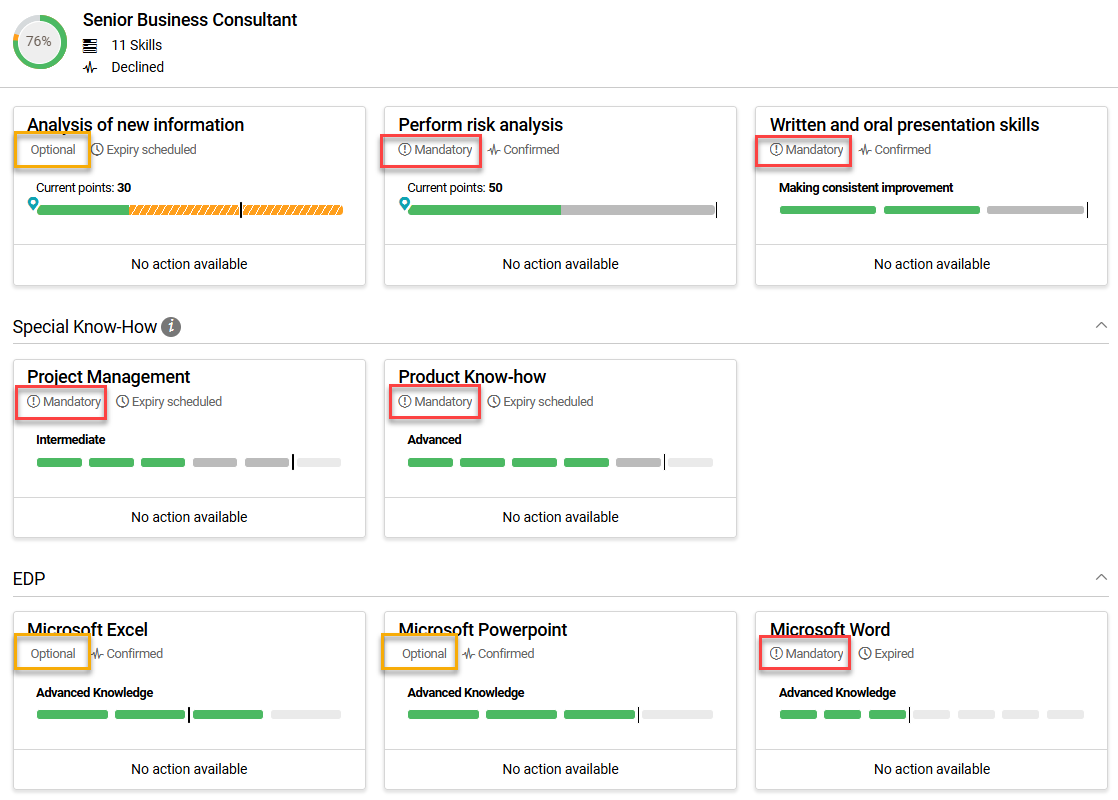Click the Confirmed icon on Microsoft Powerpoint
The height and width of the screenshot is (800, 1118).
click(x=470, y=653)
